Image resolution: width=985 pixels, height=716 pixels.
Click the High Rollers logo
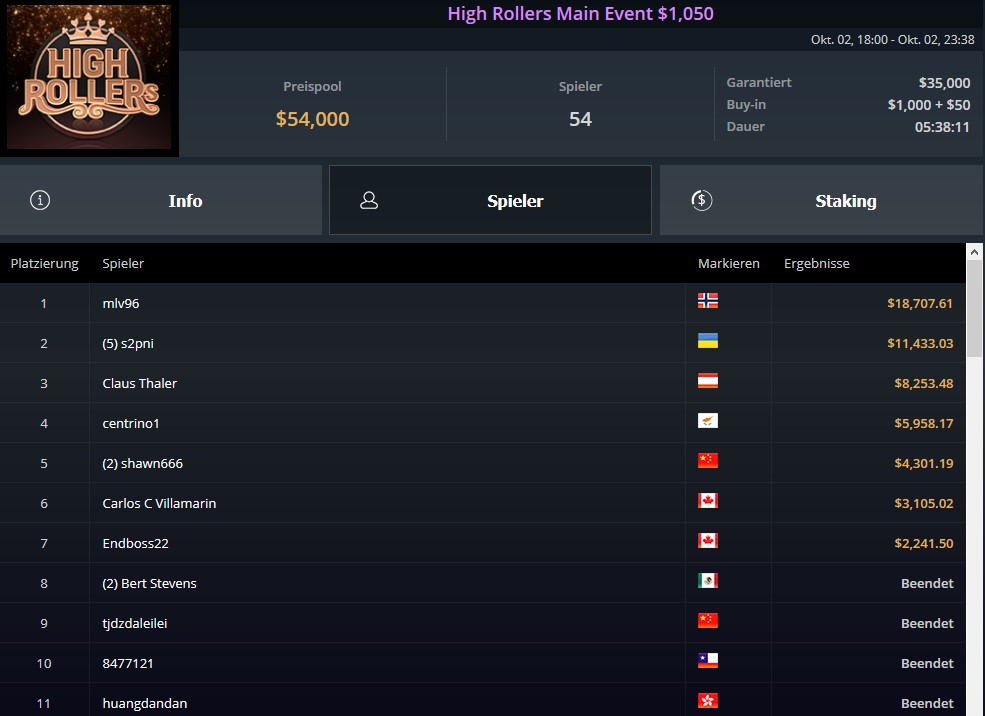pos(89,77)
